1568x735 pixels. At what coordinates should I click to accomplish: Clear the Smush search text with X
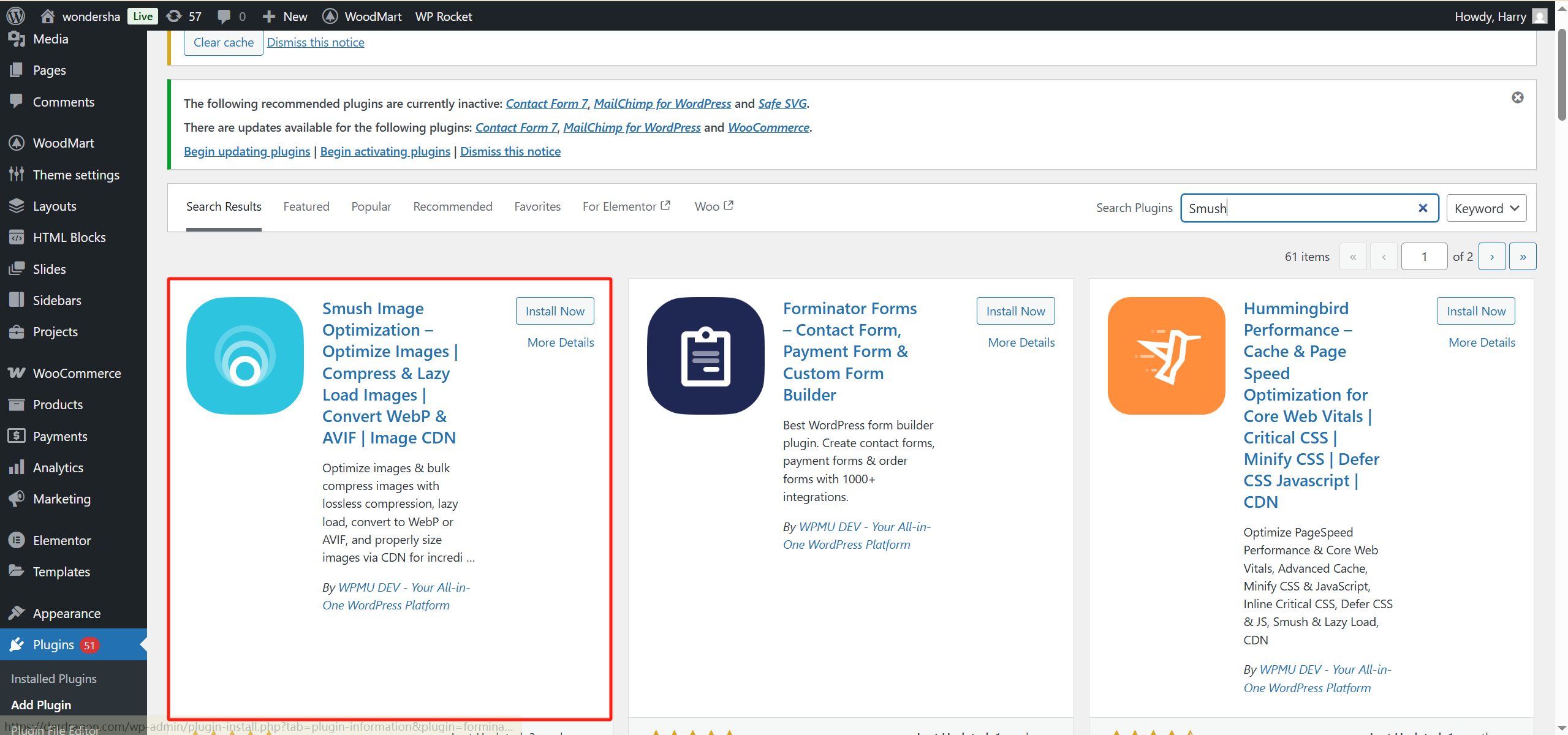coord(1422,208)
